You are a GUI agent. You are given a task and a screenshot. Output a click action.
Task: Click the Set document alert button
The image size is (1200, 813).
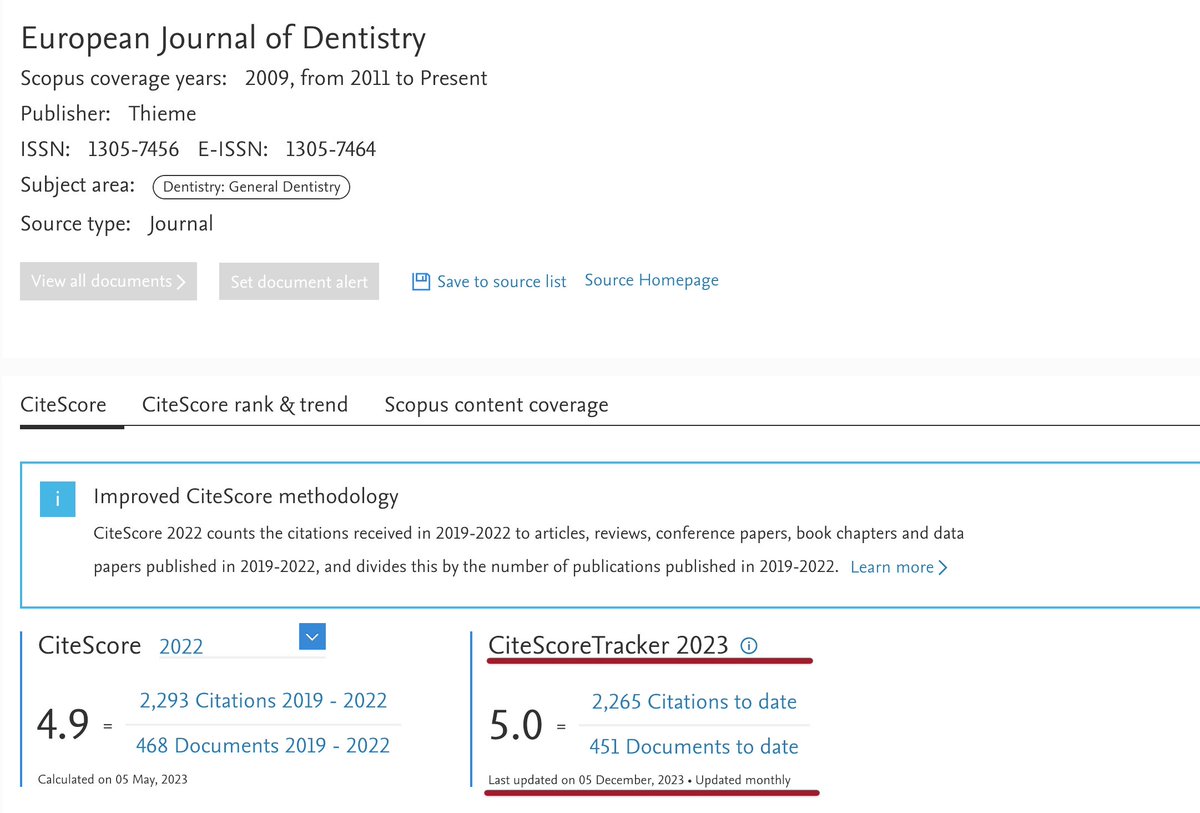coord(299,282)
